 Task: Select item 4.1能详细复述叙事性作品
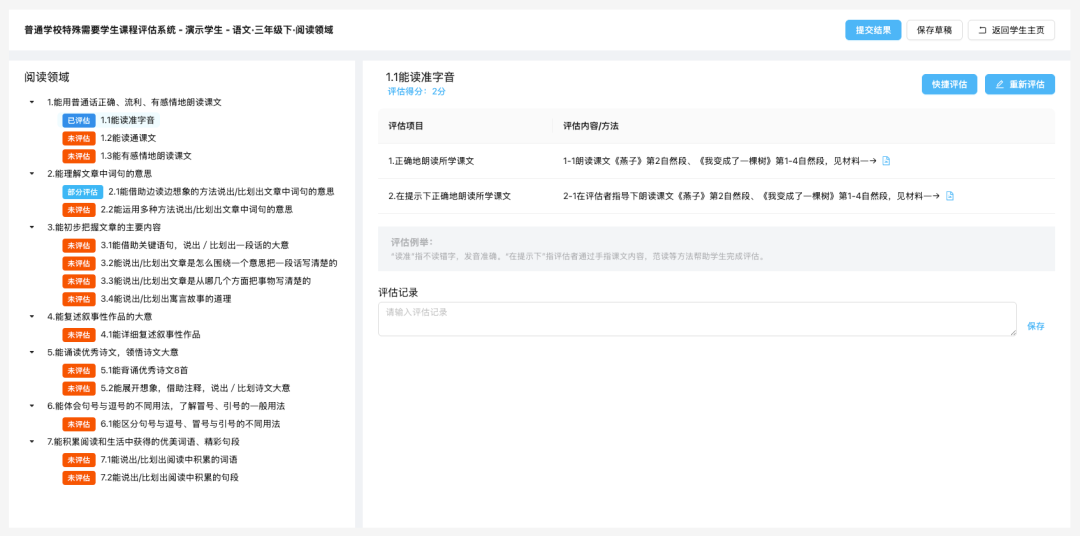click(150, 335)
